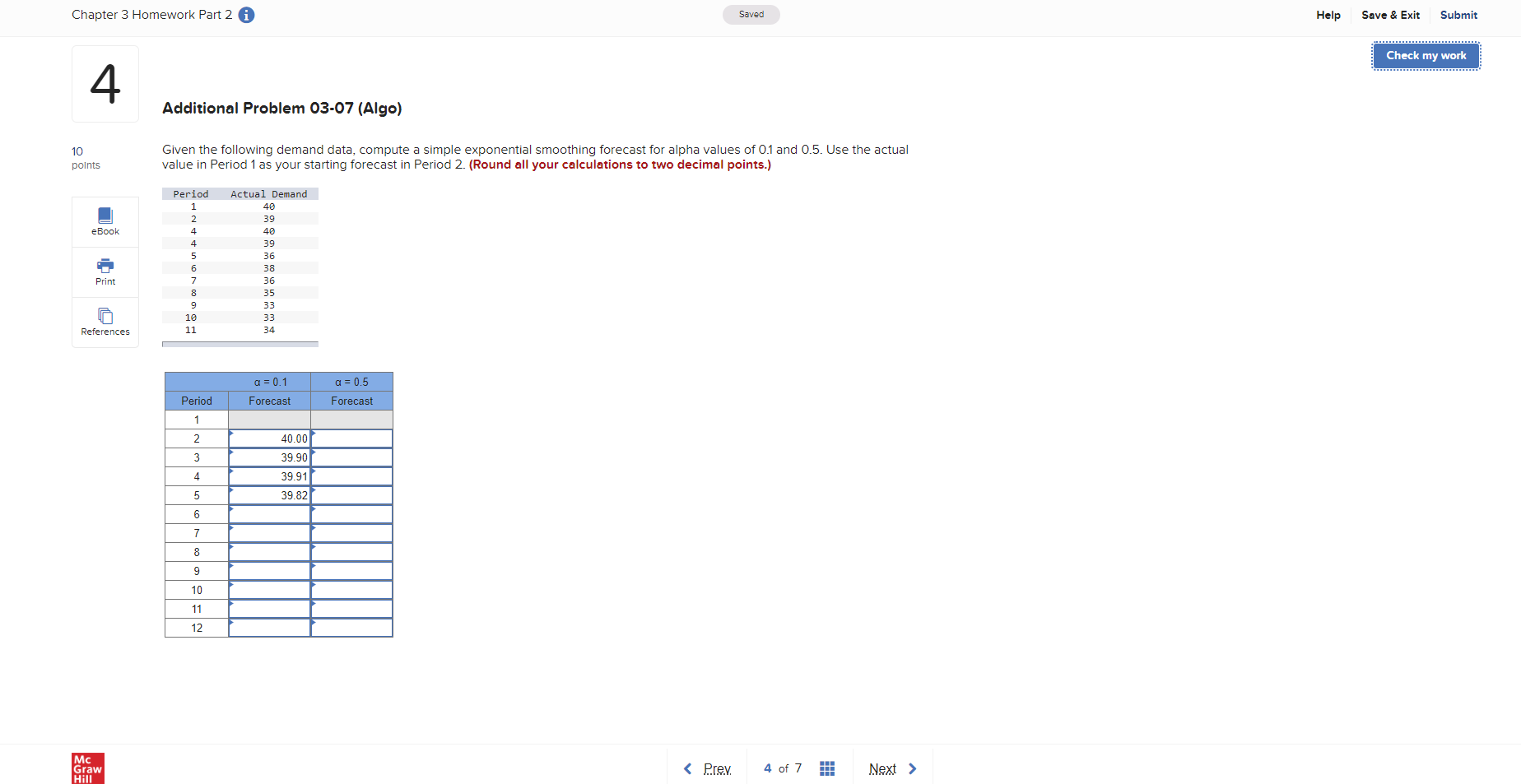
Task: Click the α = 0.5 forecast cell for period 11
Action: 352,609
